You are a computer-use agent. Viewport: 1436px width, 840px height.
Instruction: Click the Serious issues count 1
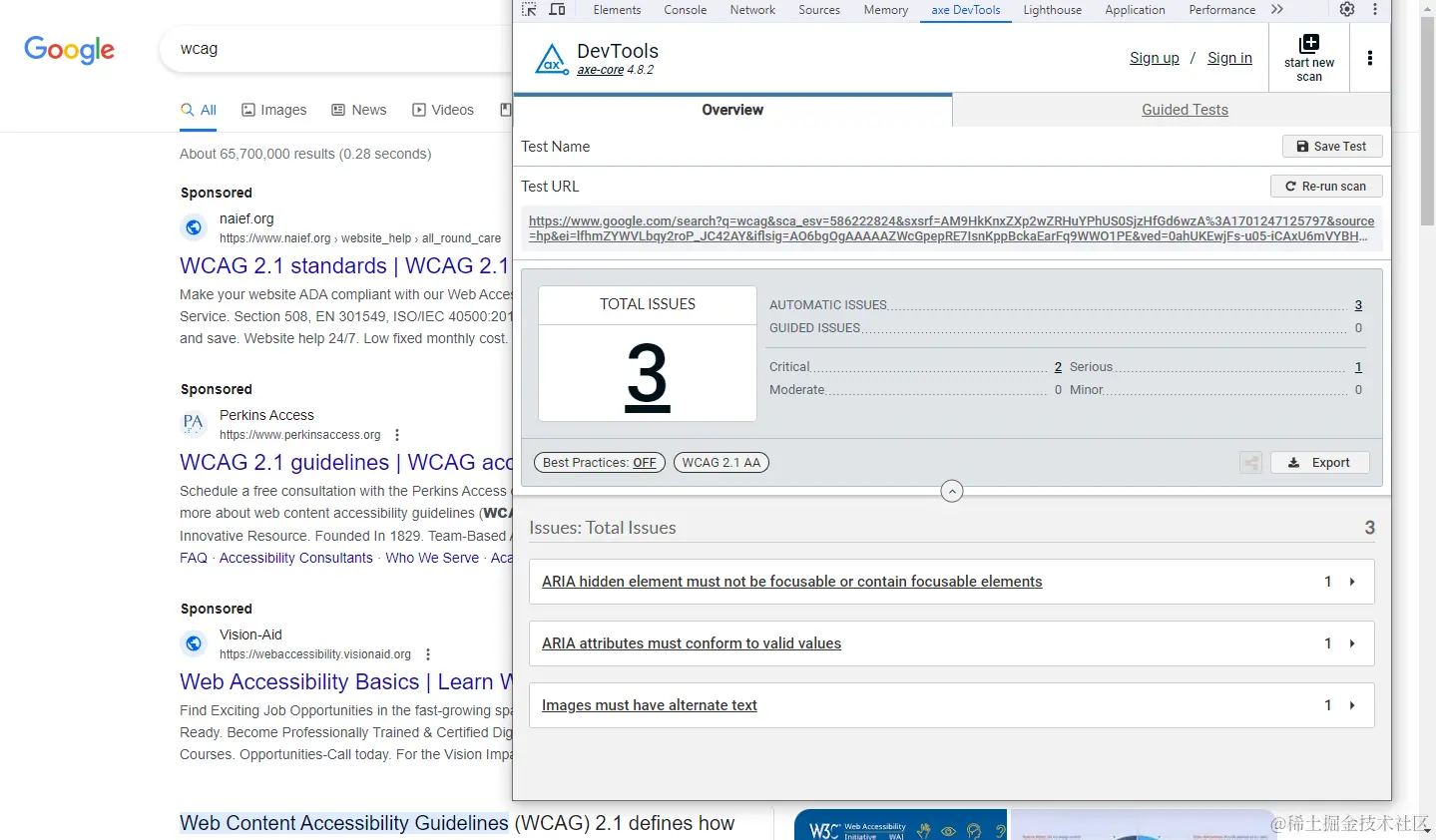coord(1358,367)
